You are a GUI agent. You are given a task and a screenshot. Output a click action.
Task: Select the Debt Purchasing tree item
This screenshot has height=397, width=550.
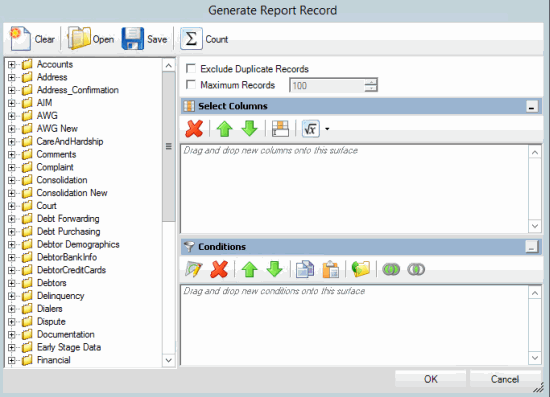coord(68,232)
